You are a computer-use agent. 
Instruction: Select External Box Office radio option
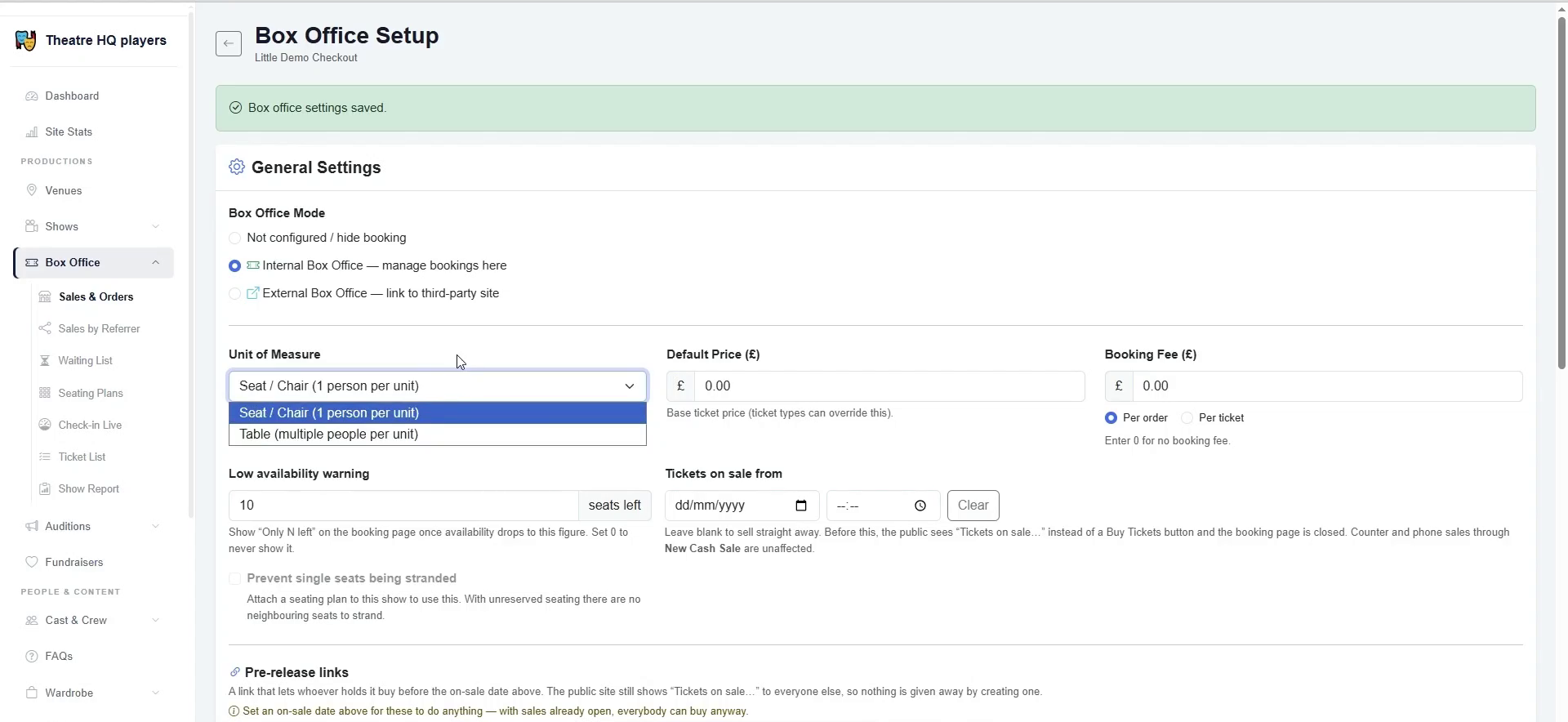pyautogui.click(x=235, y=293)
